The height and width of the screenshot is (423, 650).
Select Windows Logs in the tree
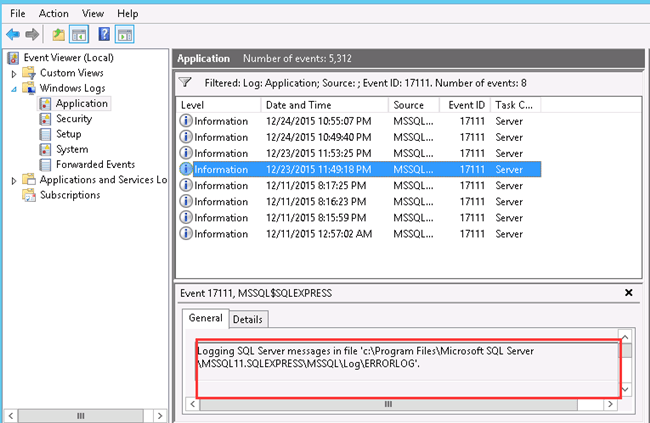73,88
